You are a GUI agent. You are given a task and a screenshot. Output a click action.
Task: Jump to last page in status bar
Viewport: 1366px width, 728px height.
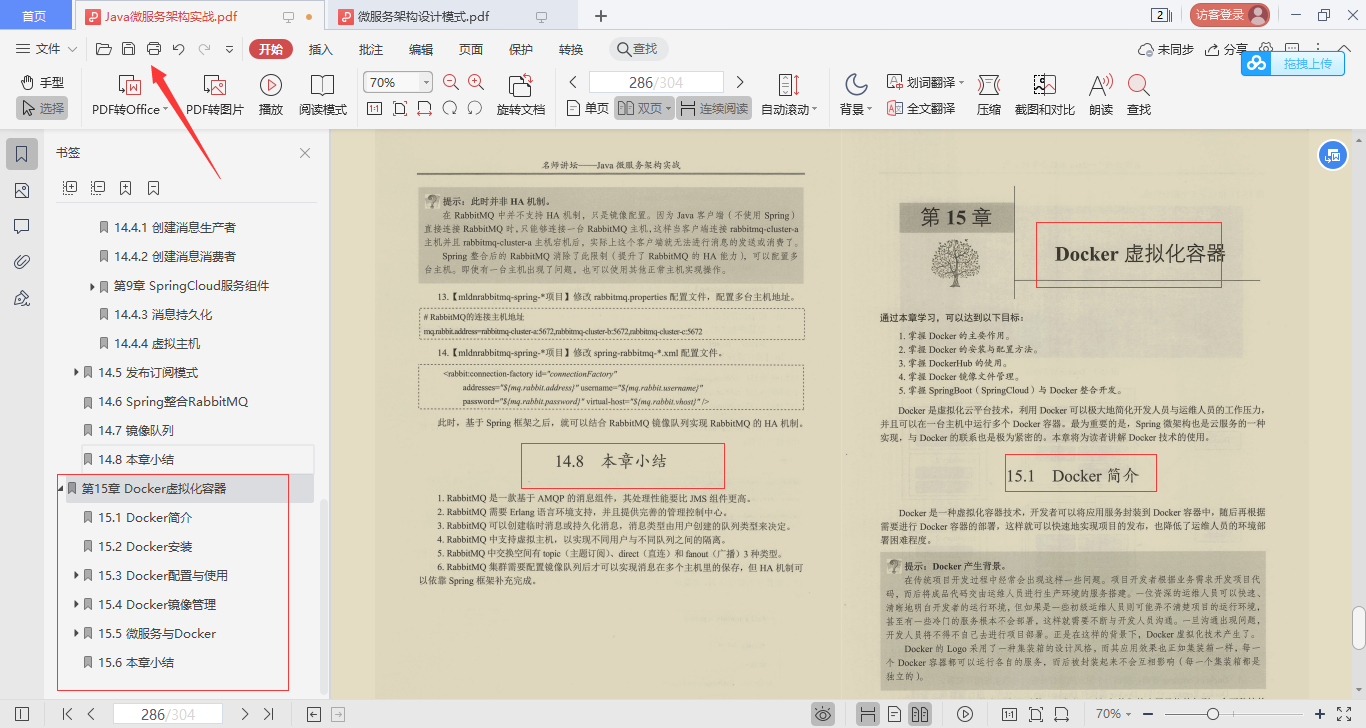click(268, 714)
